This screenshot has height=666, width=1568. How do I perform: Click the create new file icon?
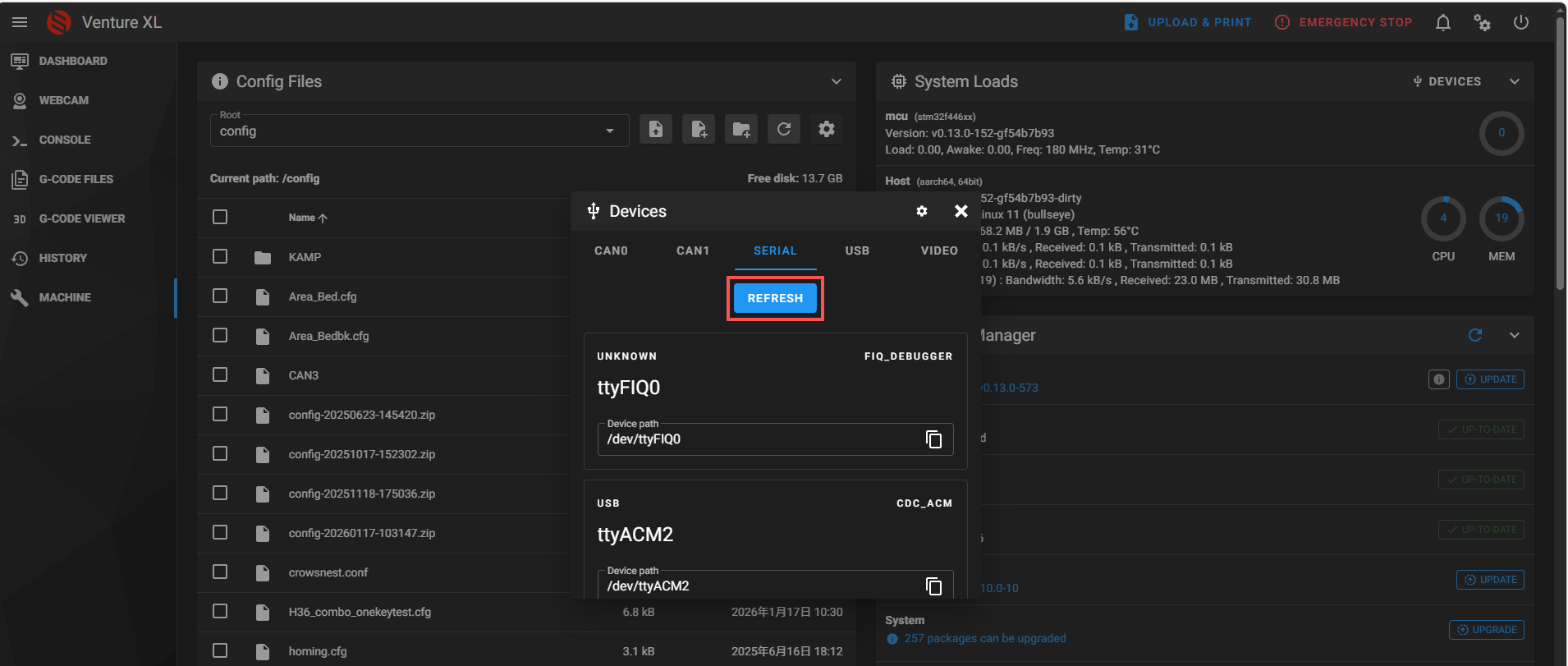(699, 129)
